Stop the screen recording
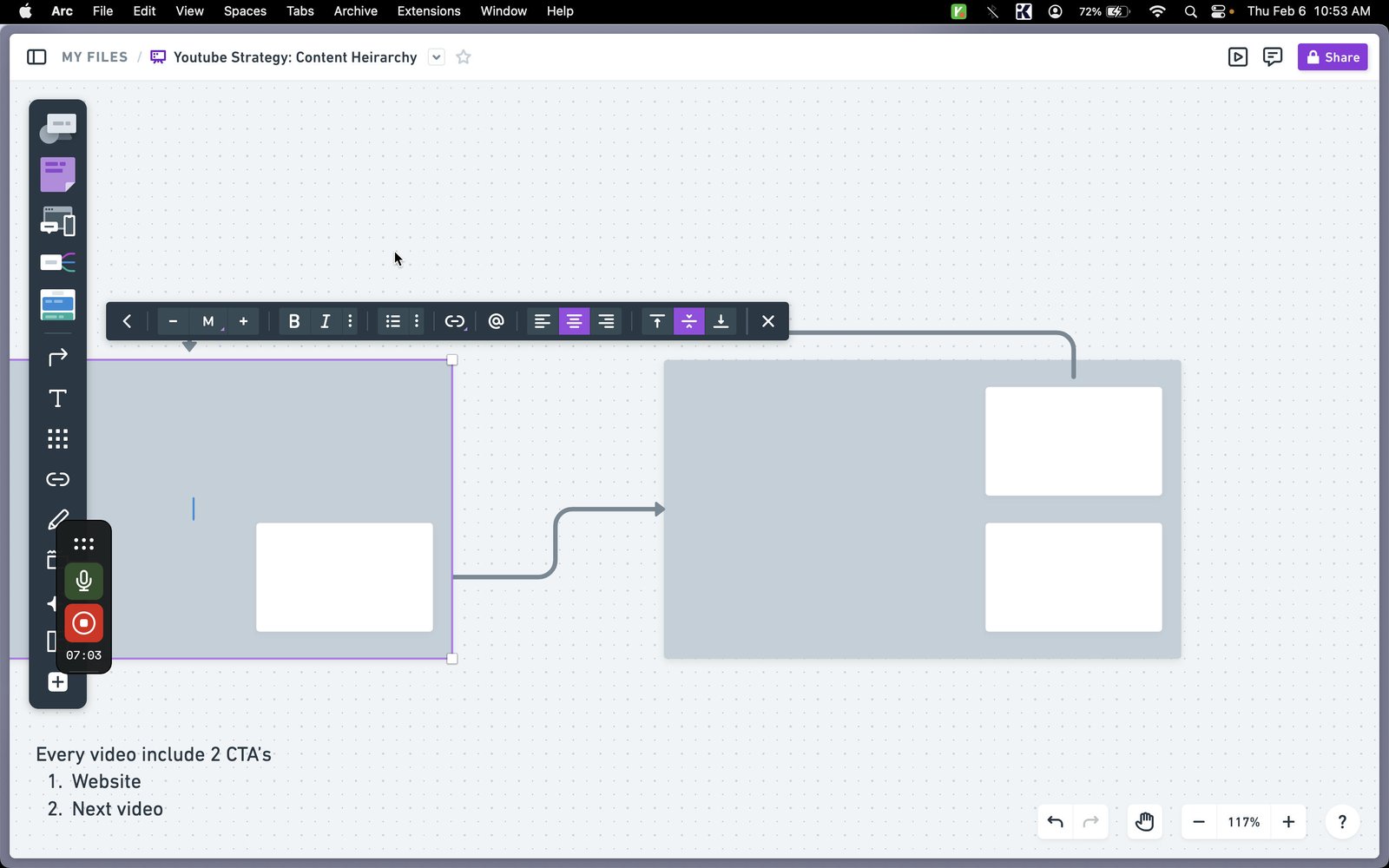 click(83, 623)
